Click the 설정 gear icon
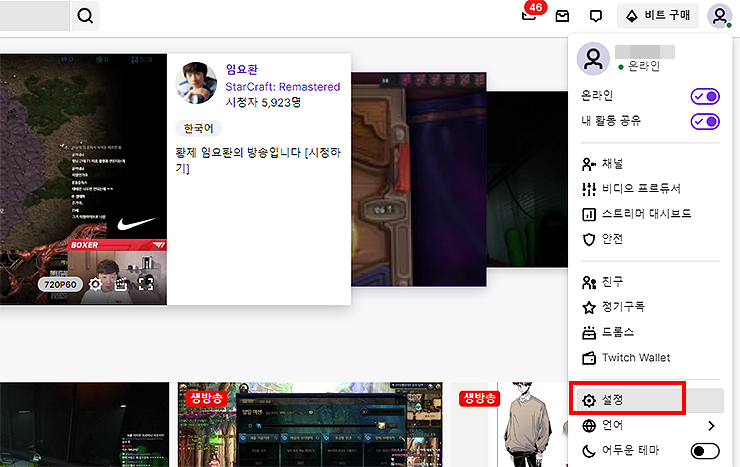This screenshot has width=740, height=467. point(589,400)
